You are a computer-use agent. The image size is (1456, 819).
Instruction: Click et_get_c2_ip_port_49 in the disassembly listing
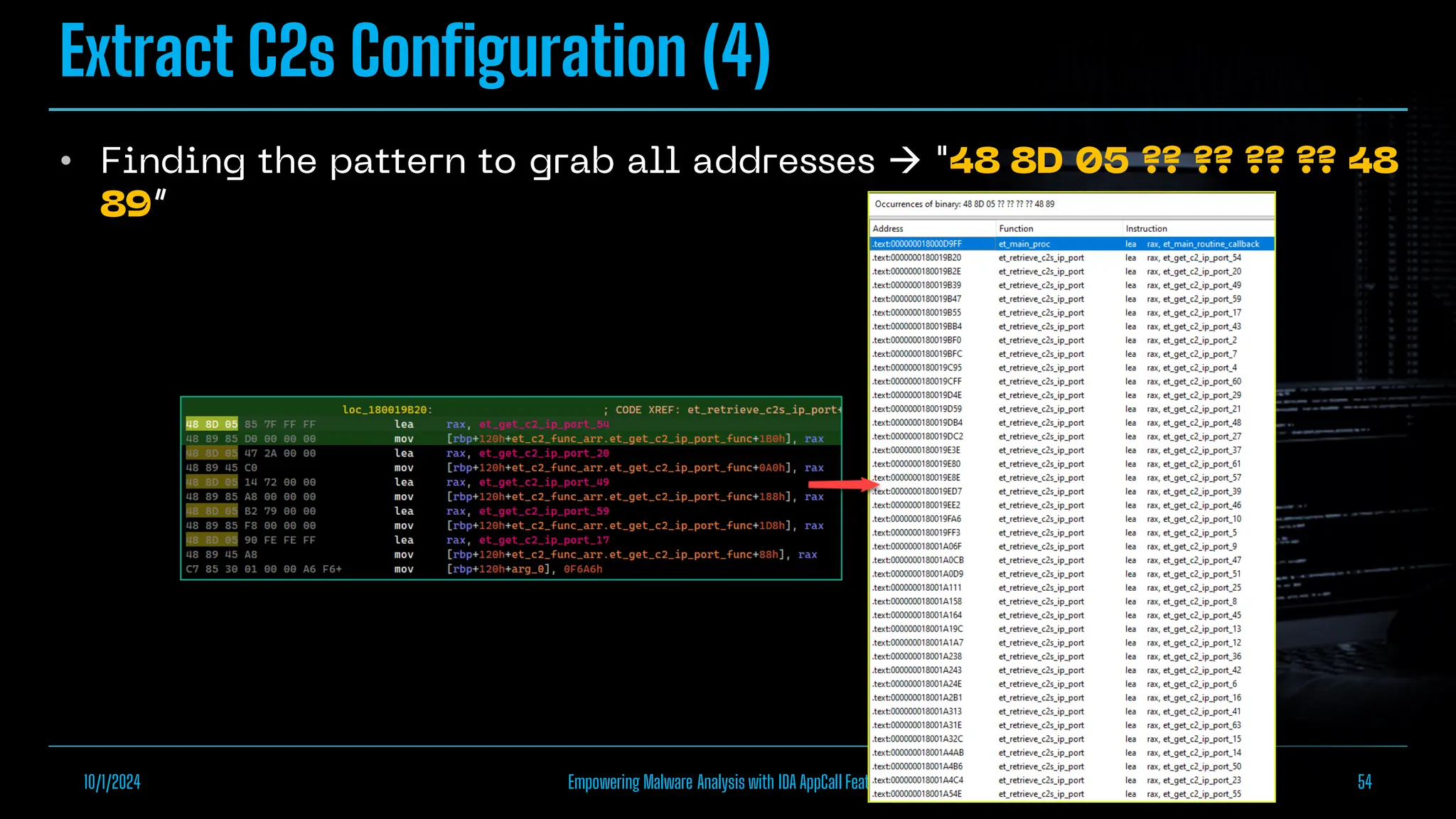(544, 482)
